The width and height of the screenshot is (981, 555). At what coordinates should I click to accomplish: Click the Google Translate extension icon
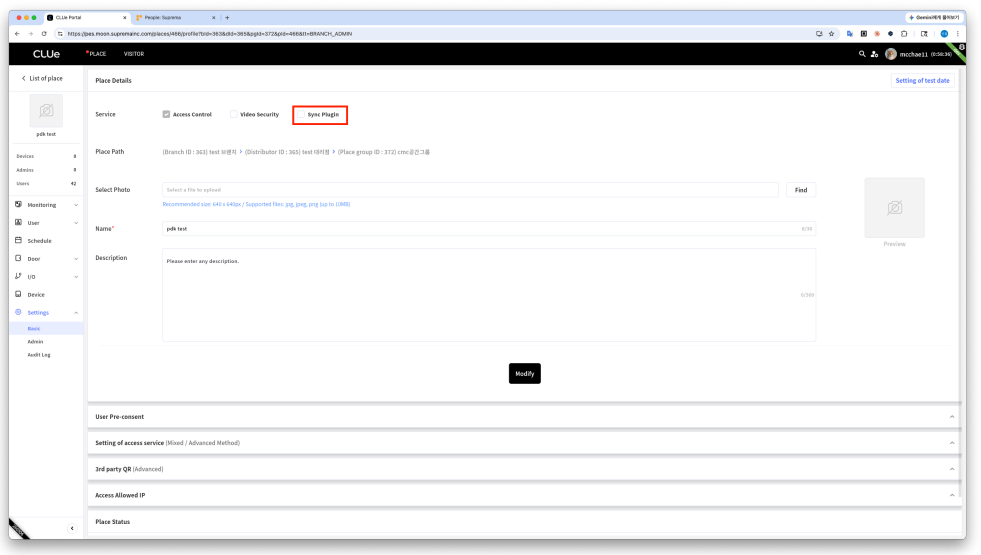coord(850,34)
